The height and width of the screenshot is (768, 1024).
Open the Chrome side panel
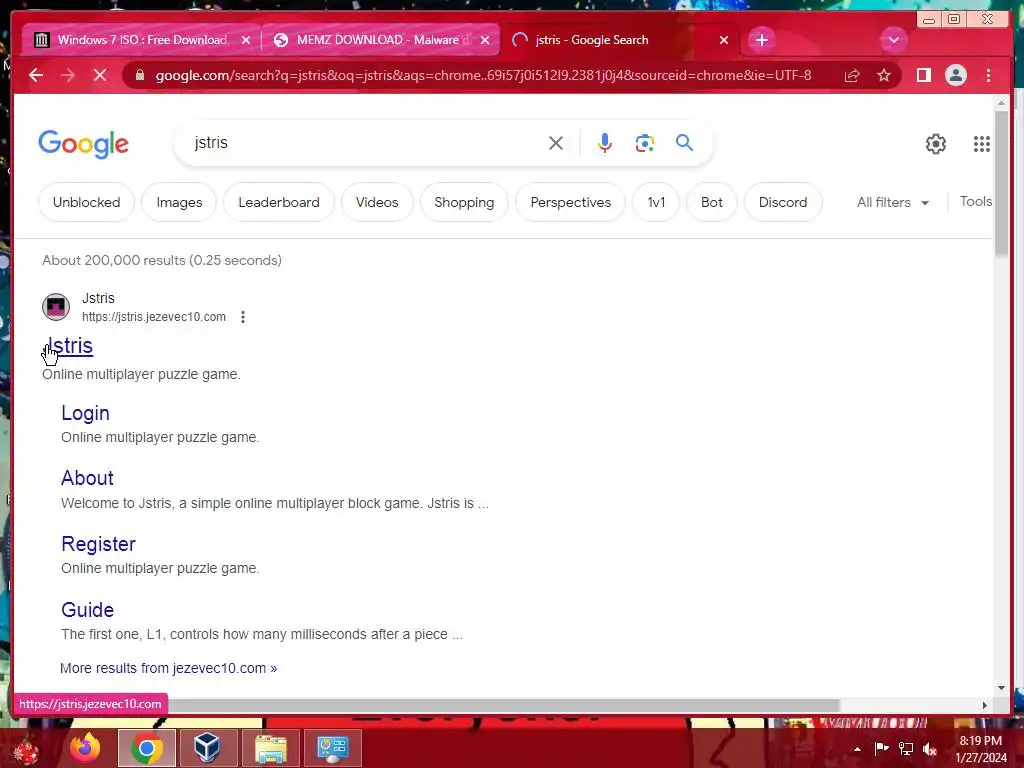tap(923, 75)
